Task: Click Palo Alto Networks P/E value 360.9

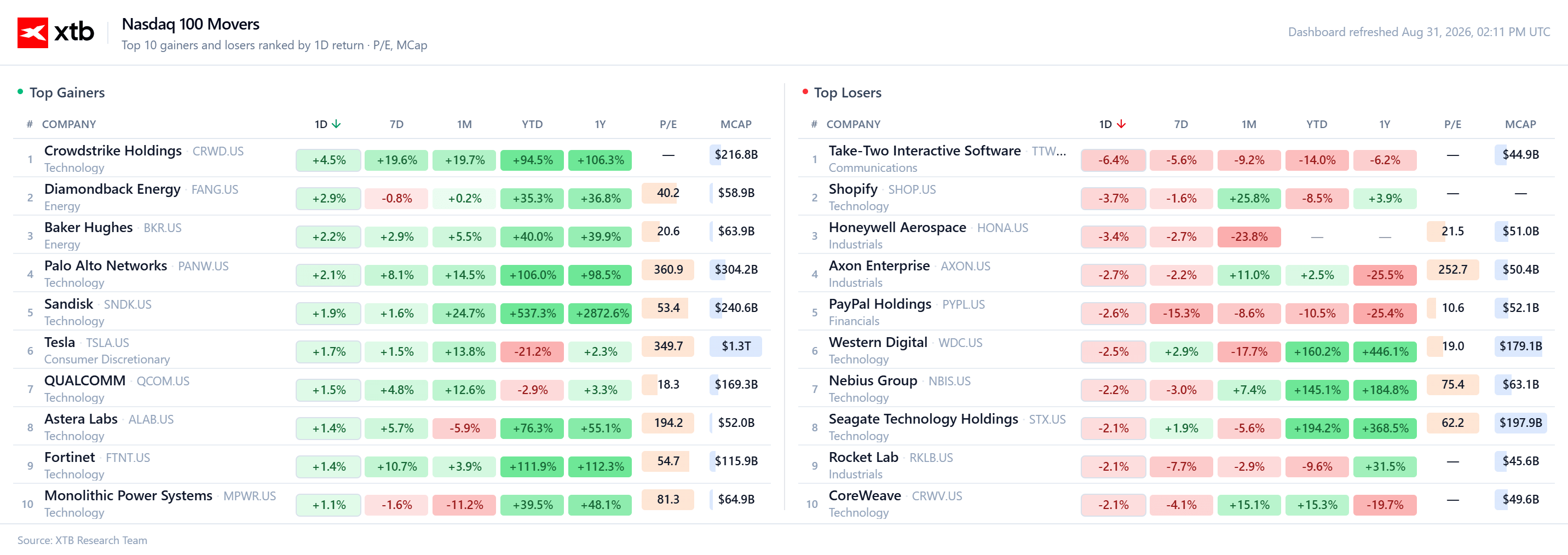Action: 668,270
